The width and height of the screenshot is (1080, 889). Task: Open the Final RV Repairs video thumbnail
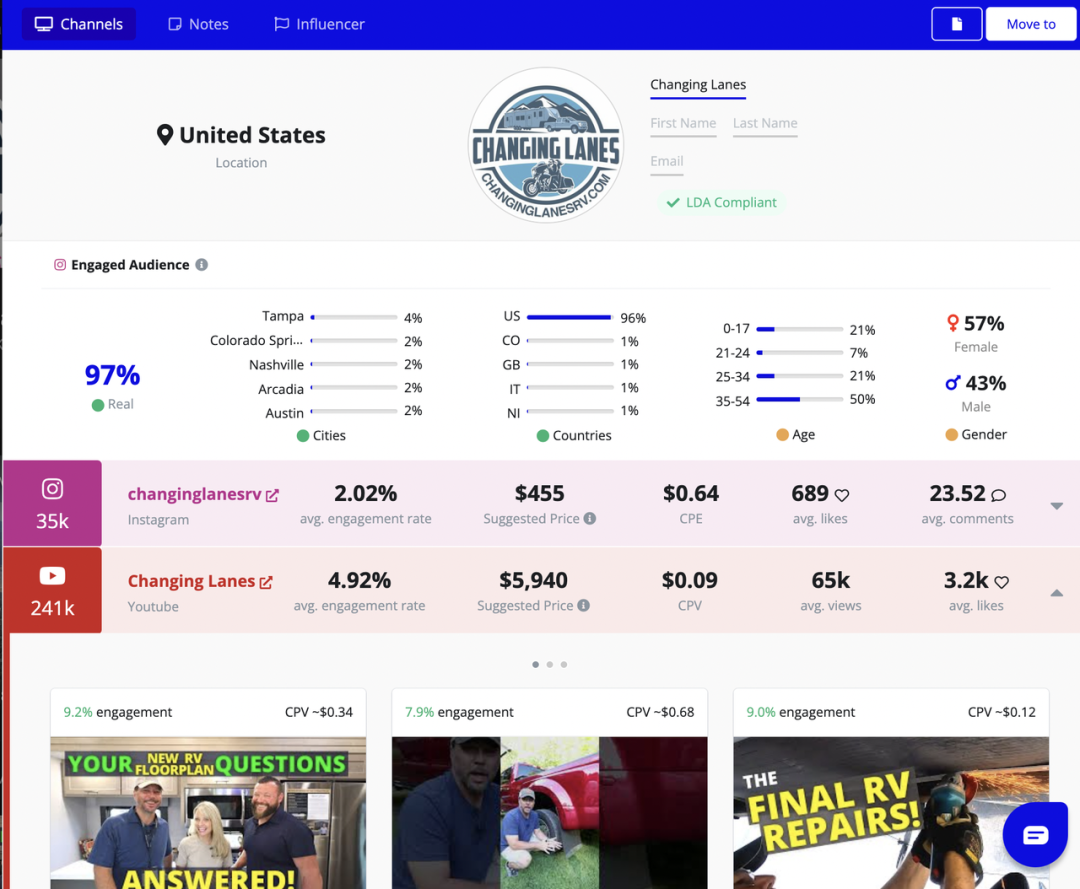[891, 813]
